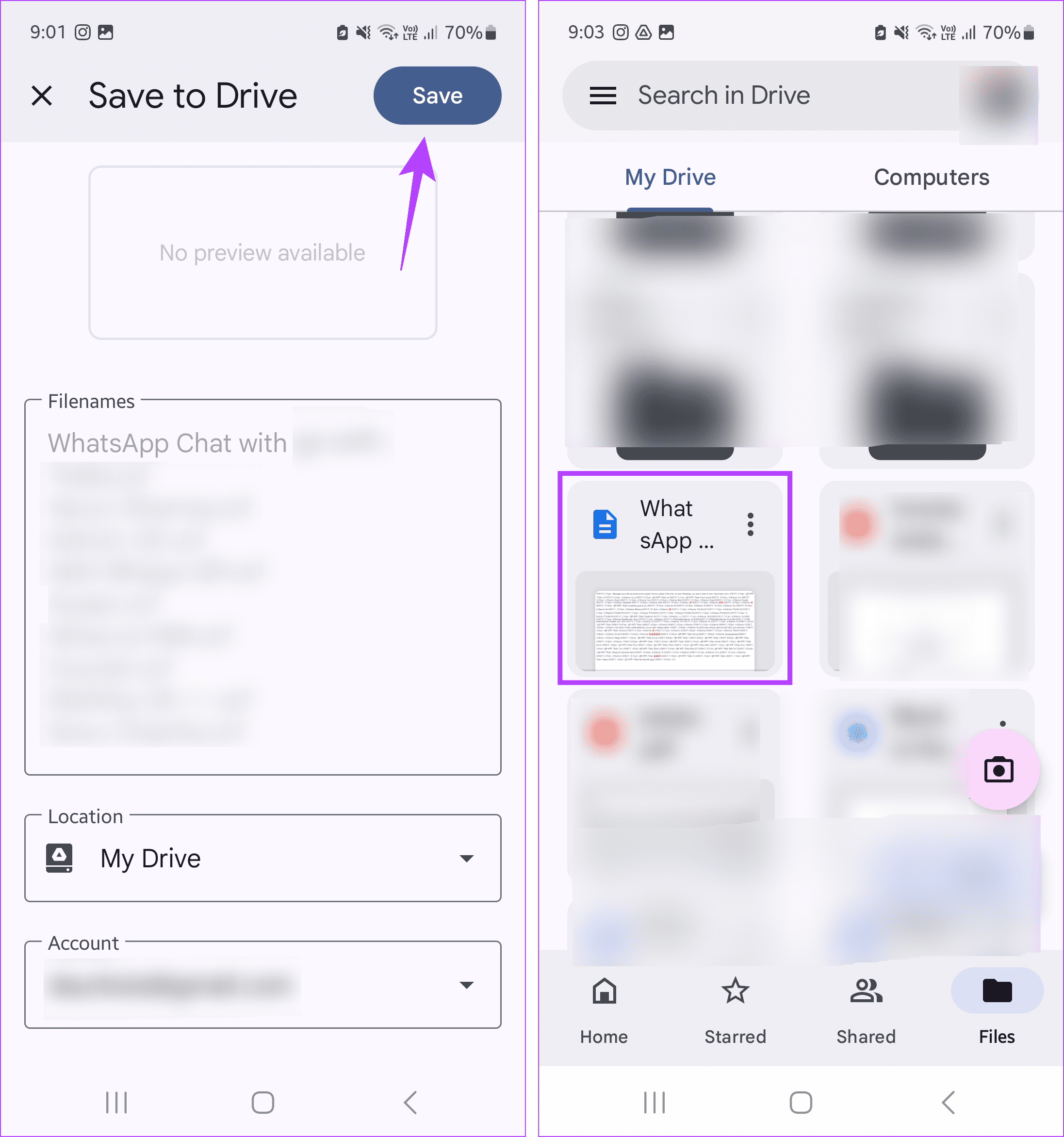Open the hamburger menu in Drive

(601, 95)
